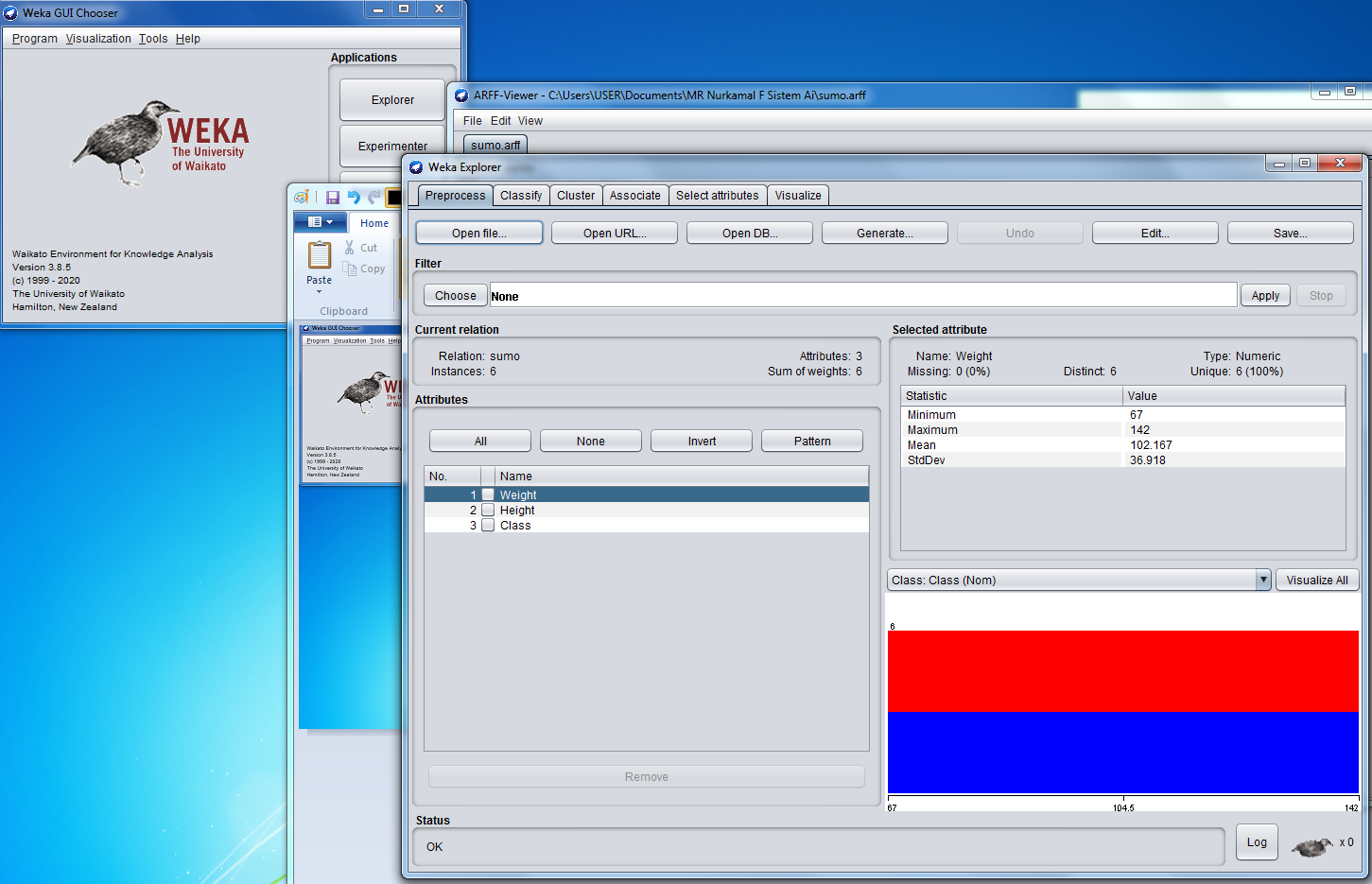
Task: Open the Paint file menu dropdown button
Action: tap(321, 222)
